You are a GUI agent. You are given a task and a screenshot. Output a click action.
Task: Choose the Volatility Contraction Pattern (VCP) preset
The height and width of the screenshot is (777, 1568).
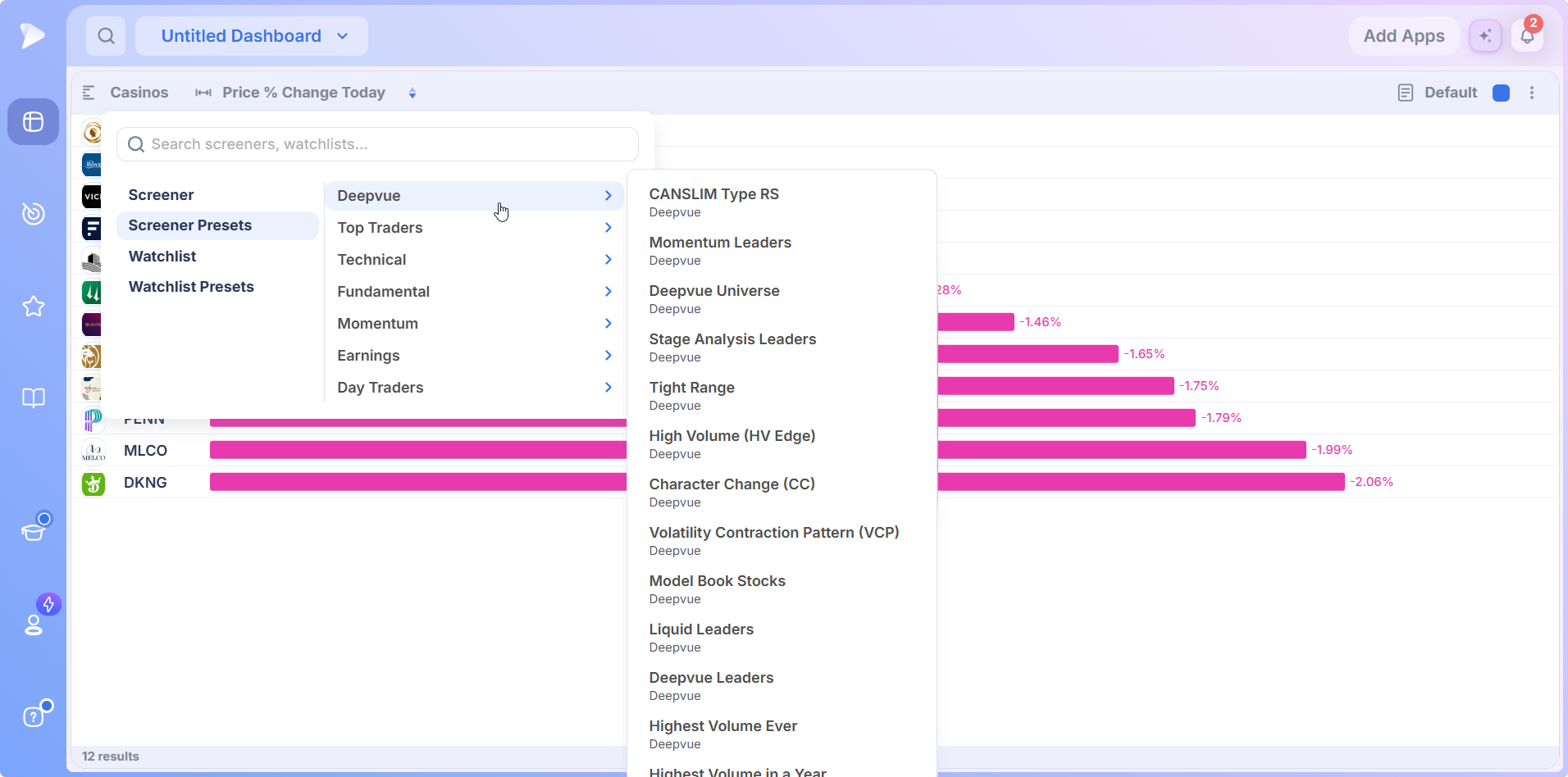782,541
